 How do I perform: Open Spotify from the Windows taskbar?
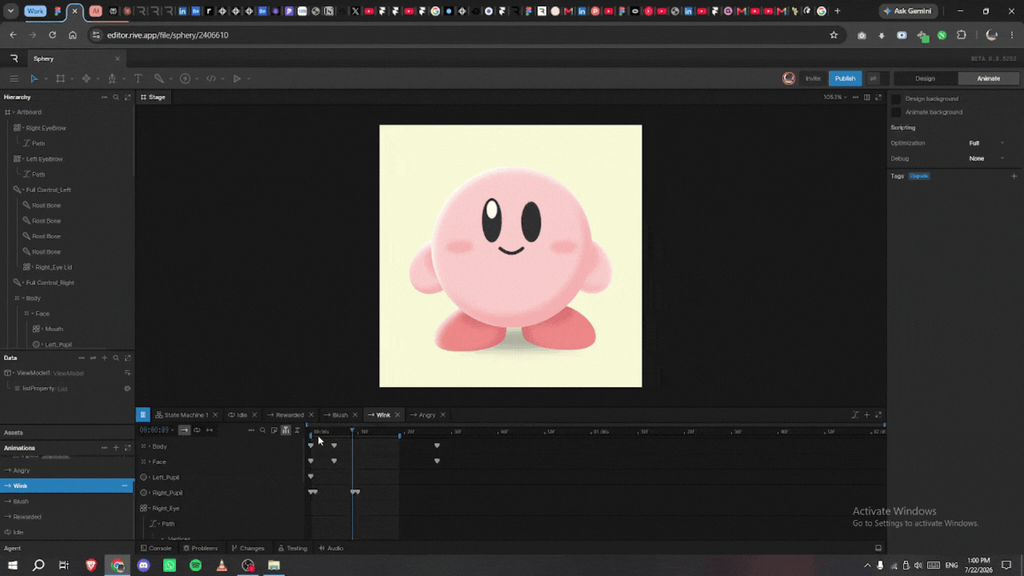pos(195,566)
